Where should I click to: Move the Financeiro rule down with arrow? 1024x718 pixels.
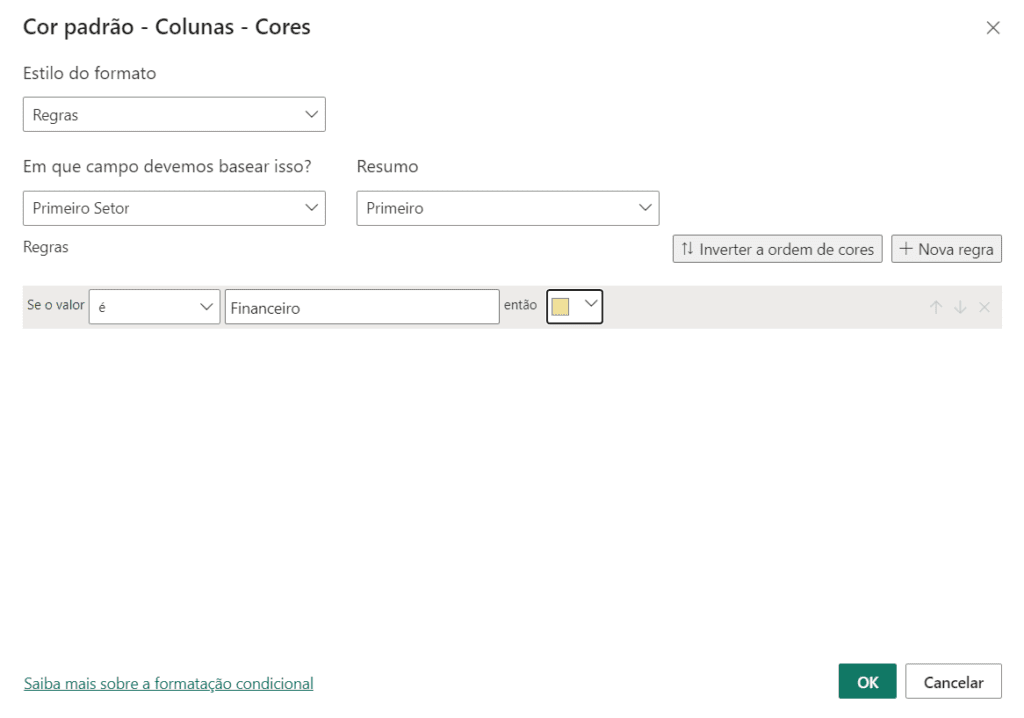click(960, 308)
